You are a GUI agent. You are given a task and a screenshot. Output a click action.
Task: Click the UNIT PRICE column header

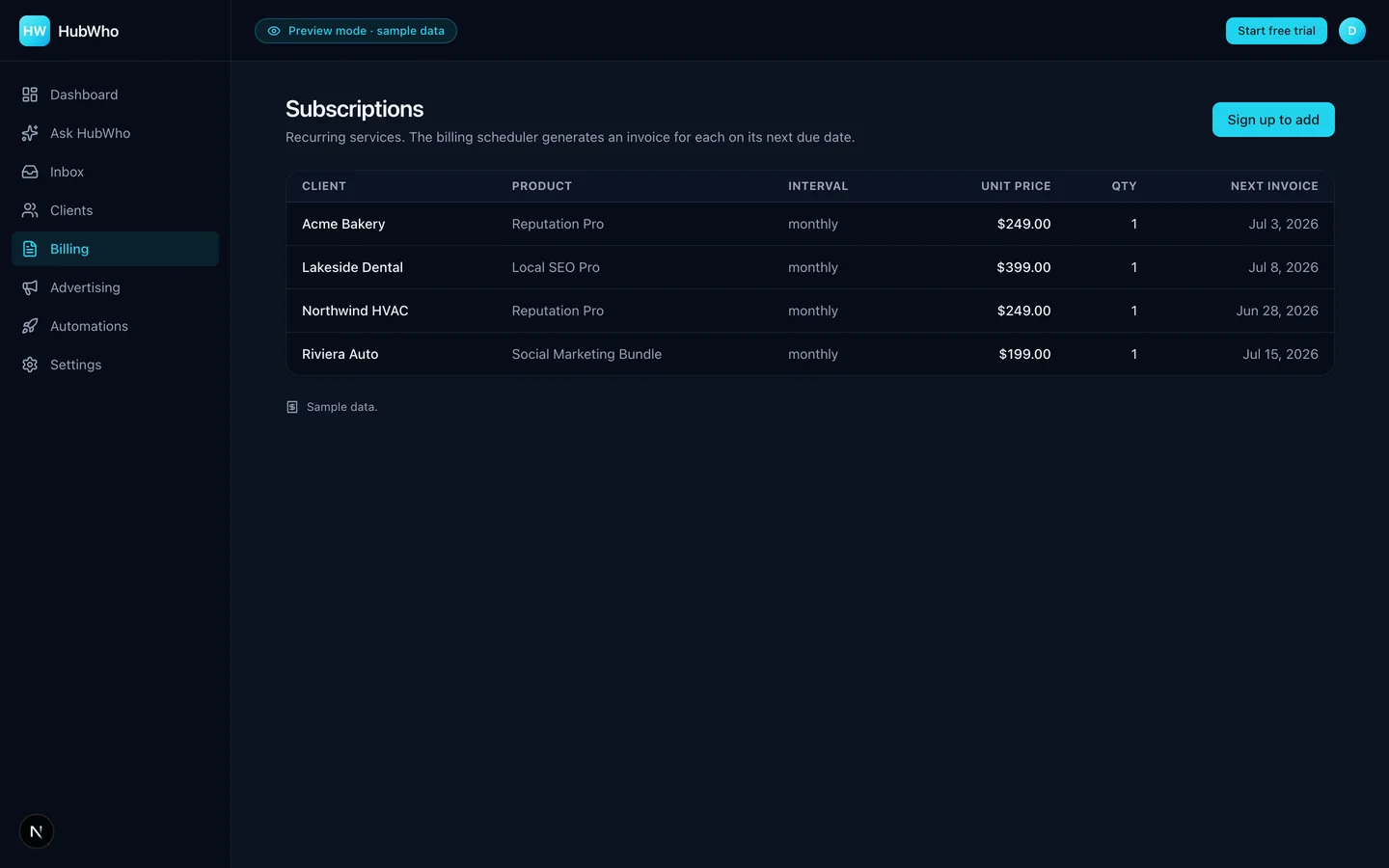tap(1016, 186)
